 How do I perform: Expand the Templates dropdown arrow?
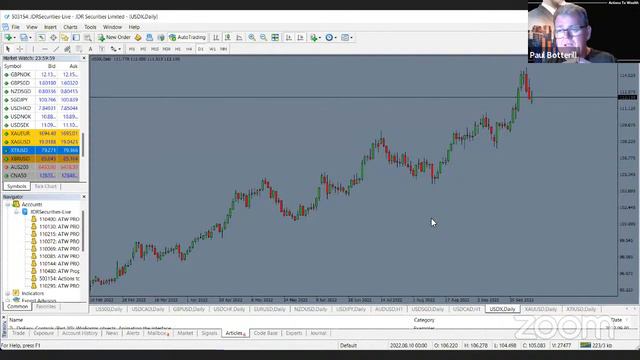(x=351, y=38)
